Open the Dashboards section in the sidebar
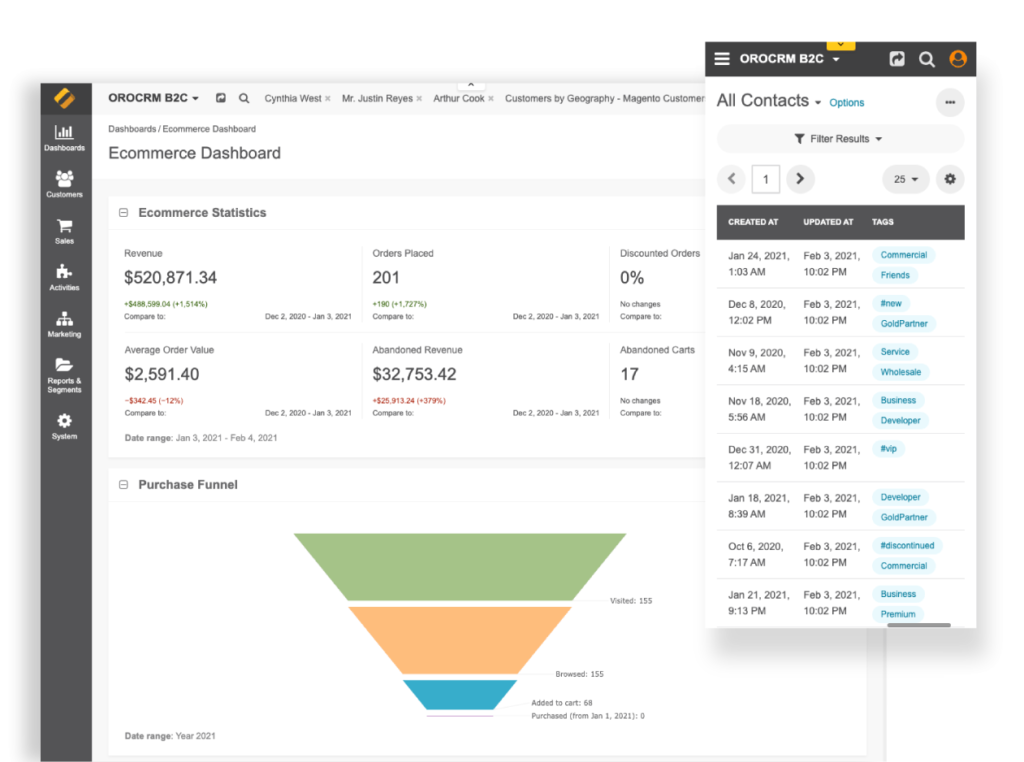 64,137
